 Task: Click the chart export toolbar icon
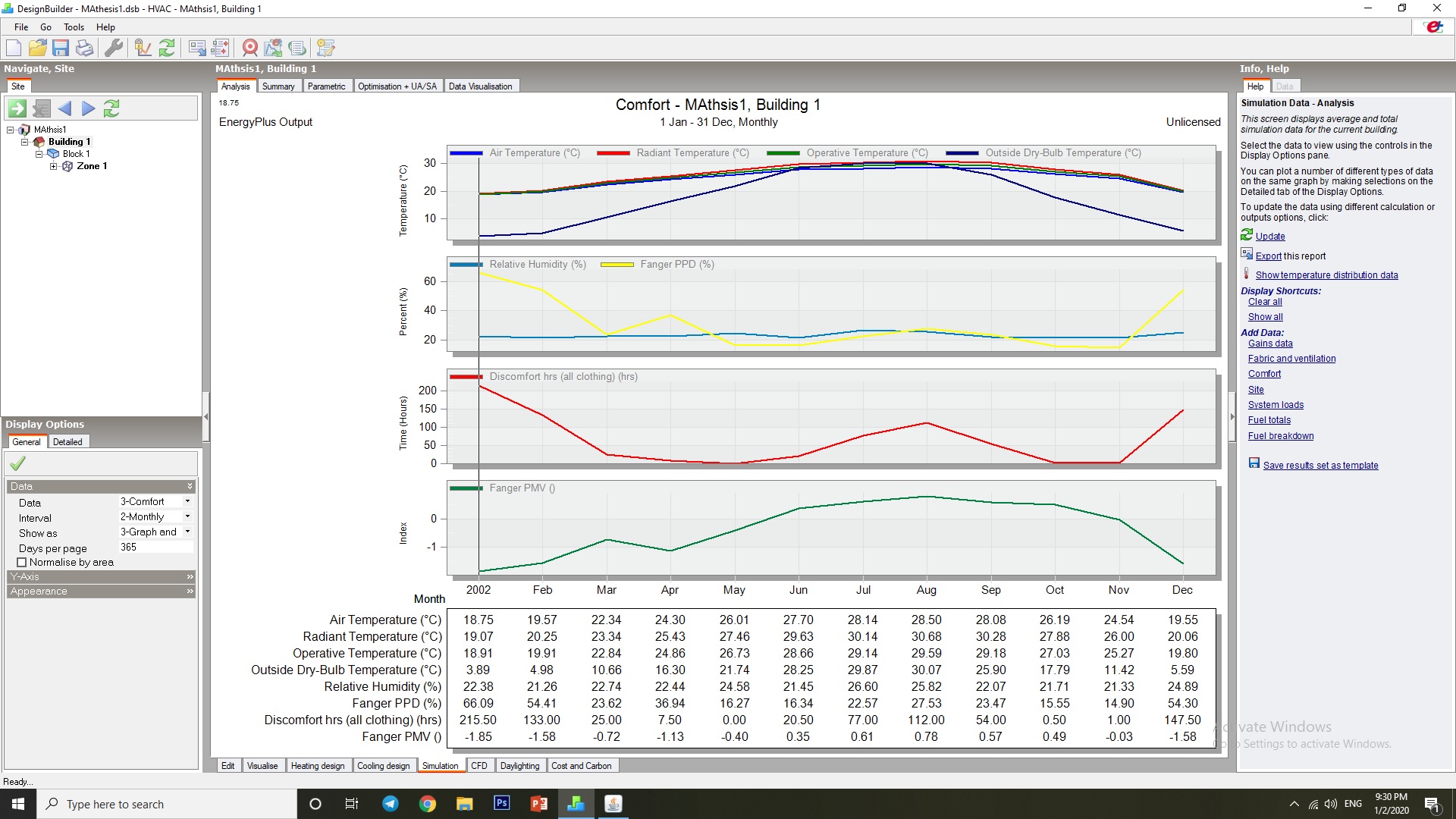coord(274,48)
